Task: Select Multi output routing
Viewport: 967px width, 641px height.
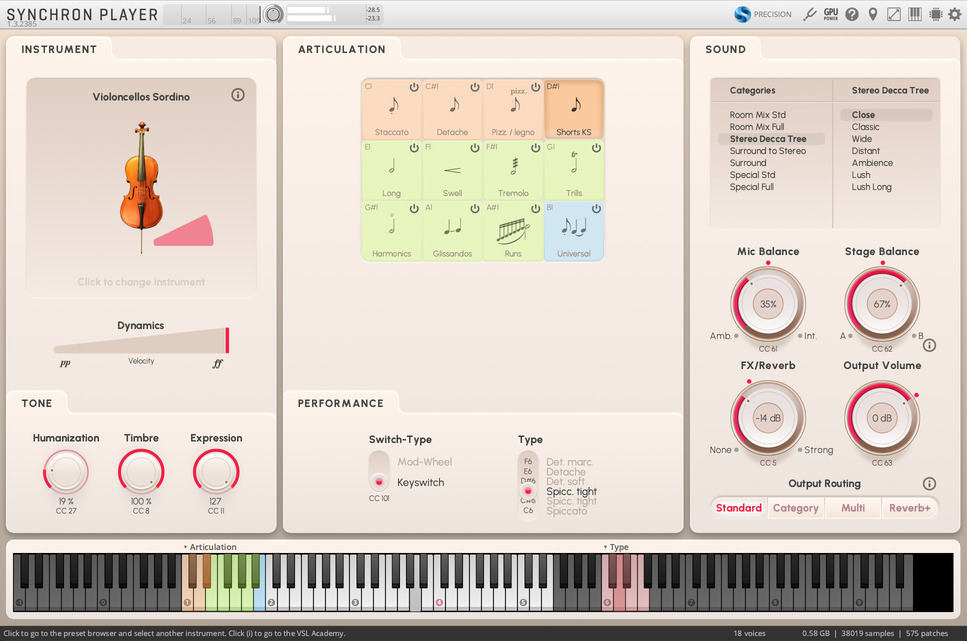Action: [853, 508]
